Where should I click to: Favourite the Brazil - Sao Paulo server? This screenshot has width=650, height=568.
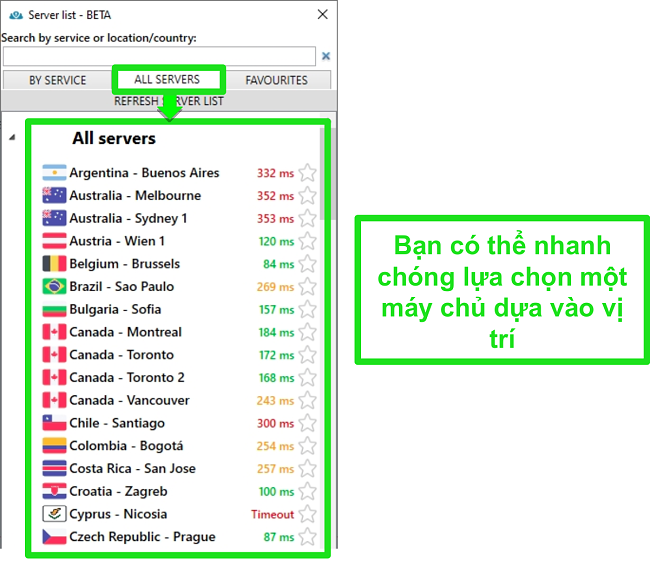308,286
